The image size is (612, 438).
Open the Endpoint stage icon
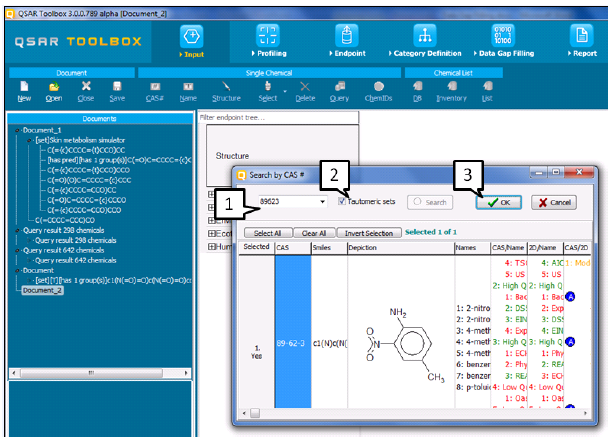click(347, 36)
